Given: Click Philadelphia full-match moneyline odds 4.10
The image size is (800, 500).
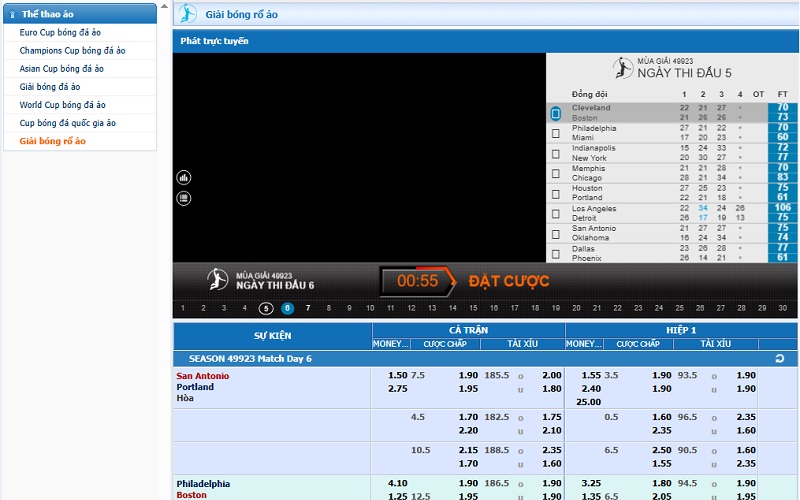Looking at the screenshot, I should (397, 483).
